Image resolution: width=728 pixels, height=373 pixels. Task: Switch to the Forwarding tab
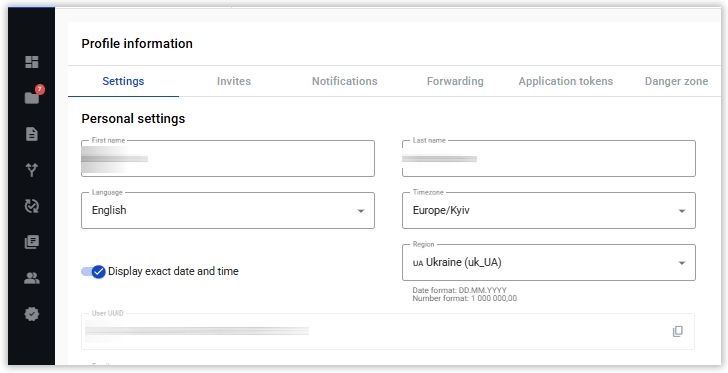[x=455, y=81]
